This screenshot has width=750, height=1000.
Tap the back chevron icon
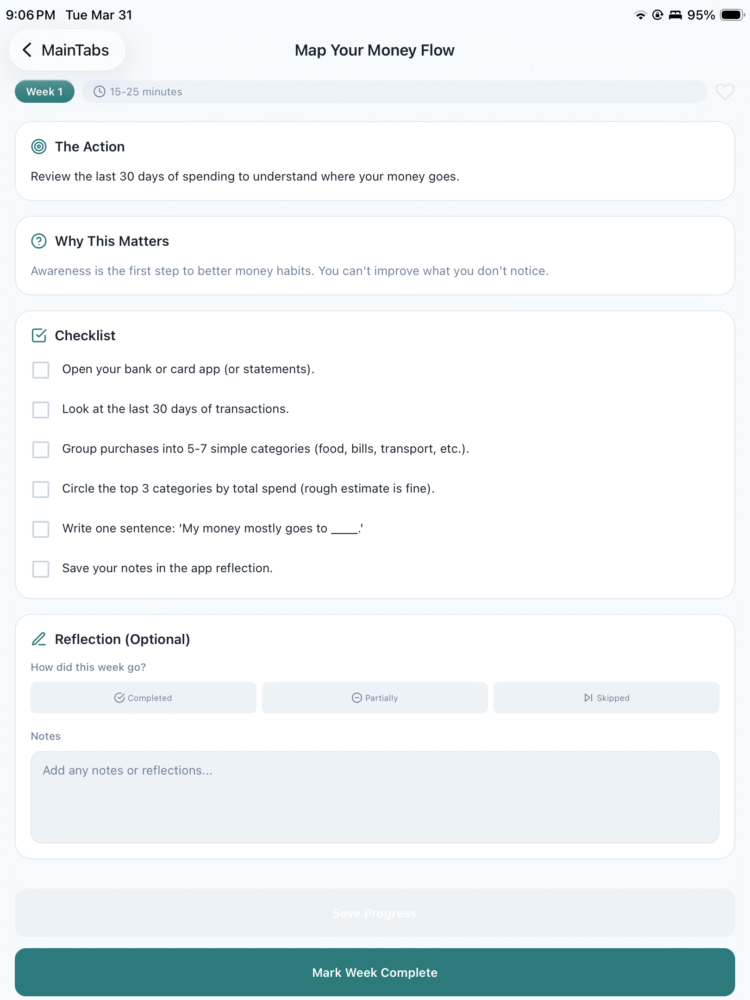[27, 50]
